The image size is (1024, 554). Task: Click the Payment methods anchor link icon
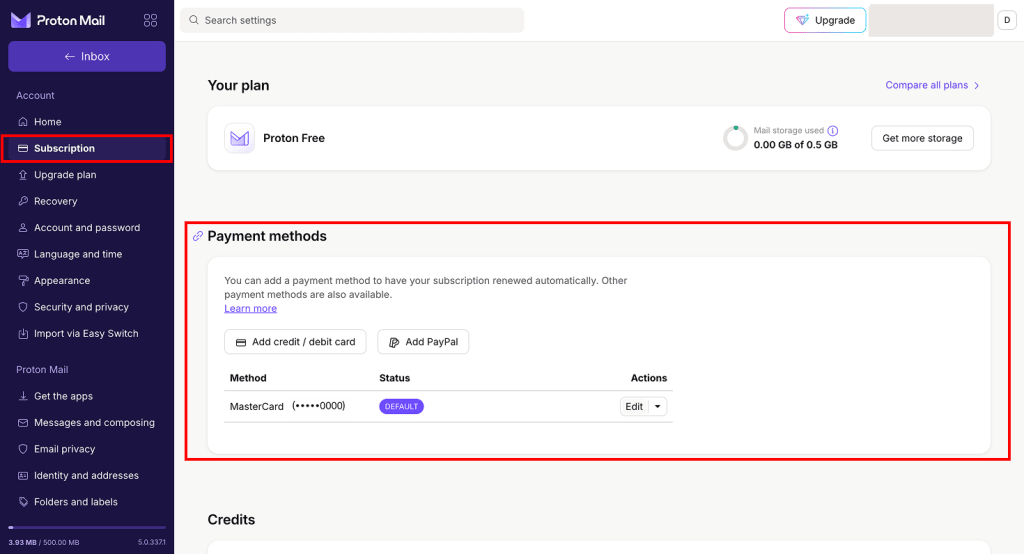198,236
